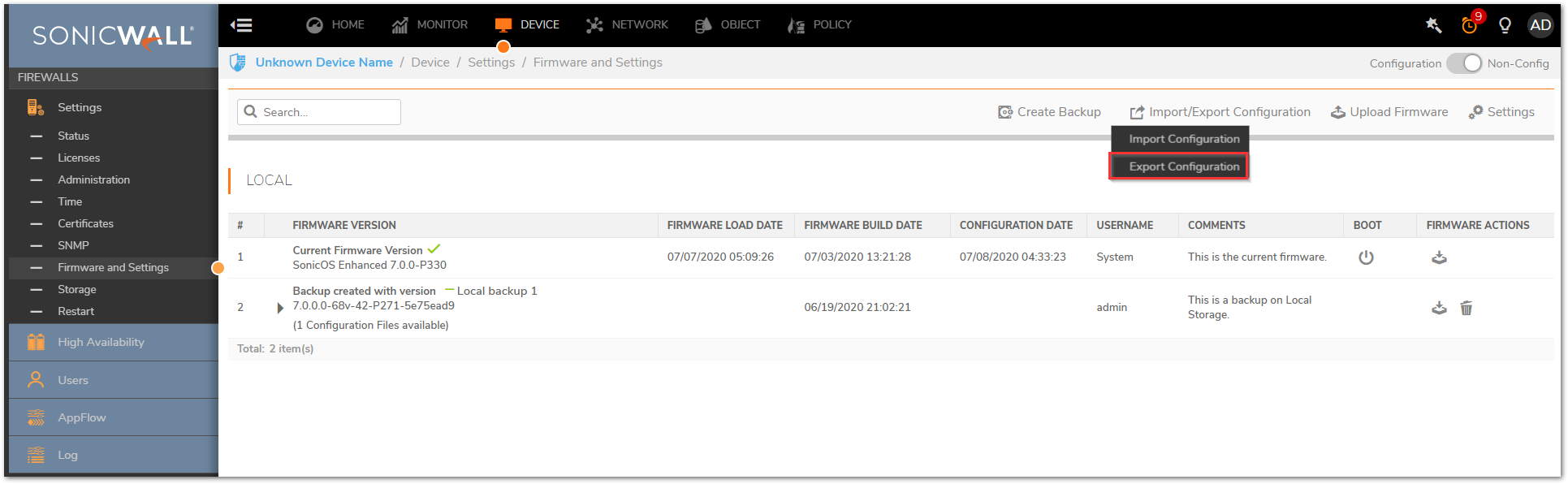Screen dimensions: 1568x484
Task: Download the local backup firmware
Action: [x=1439, y=308]
